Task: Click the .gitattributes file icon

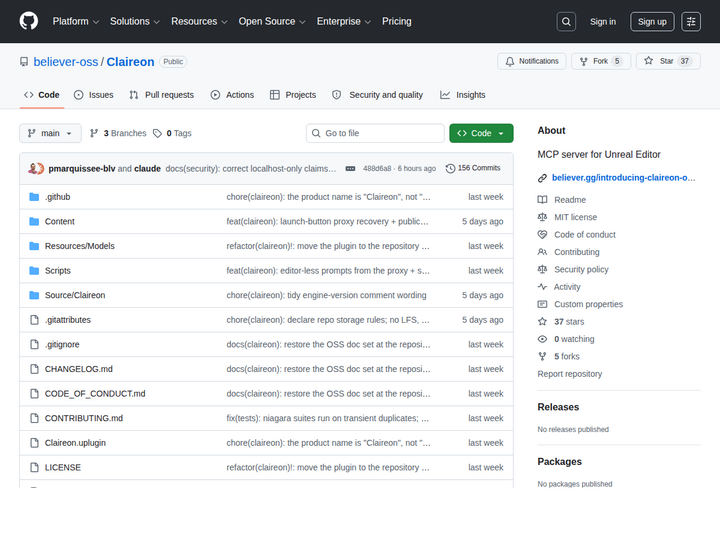Action: tap(34, 320)
